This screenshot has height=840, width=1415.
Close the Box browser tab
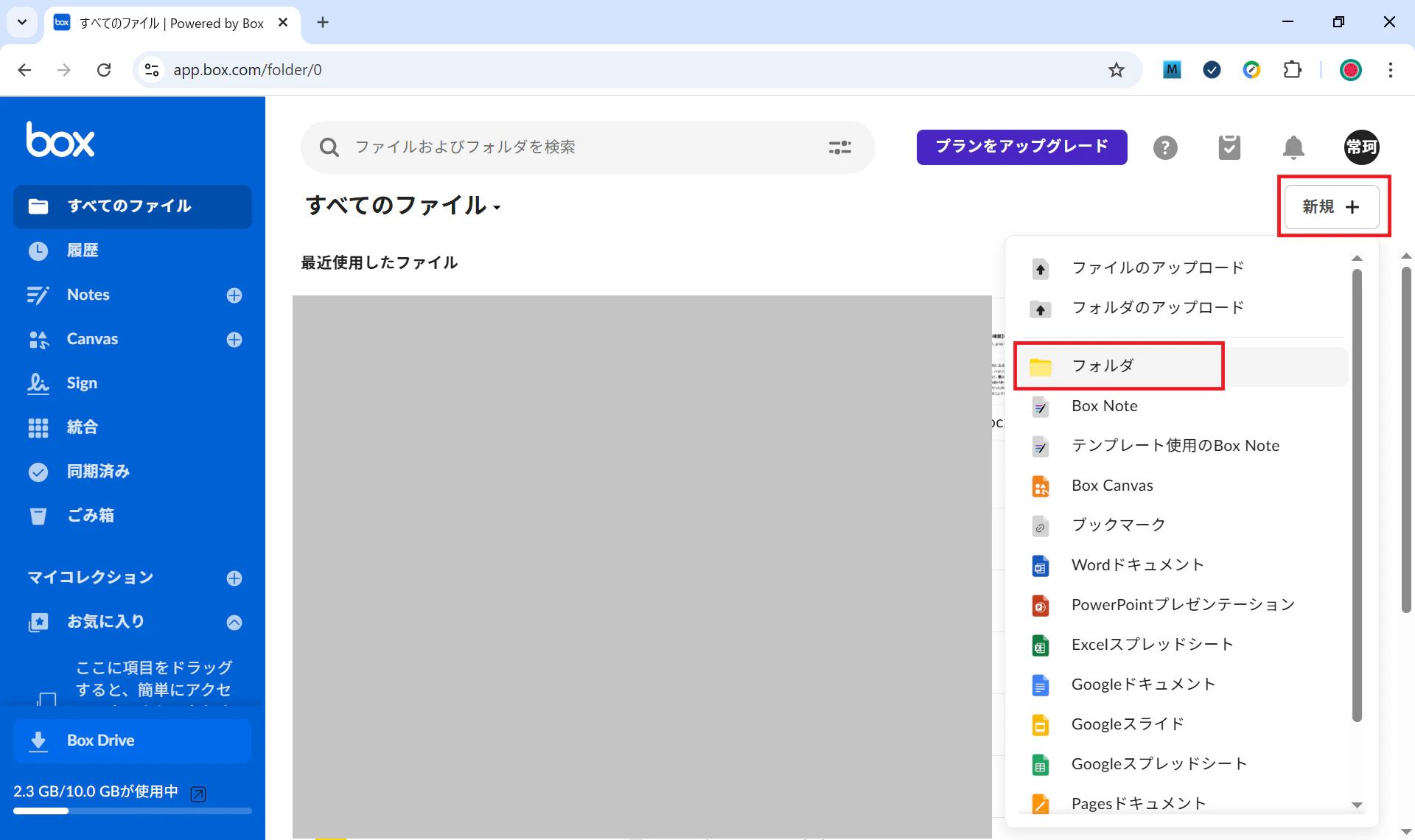(283, 23)
